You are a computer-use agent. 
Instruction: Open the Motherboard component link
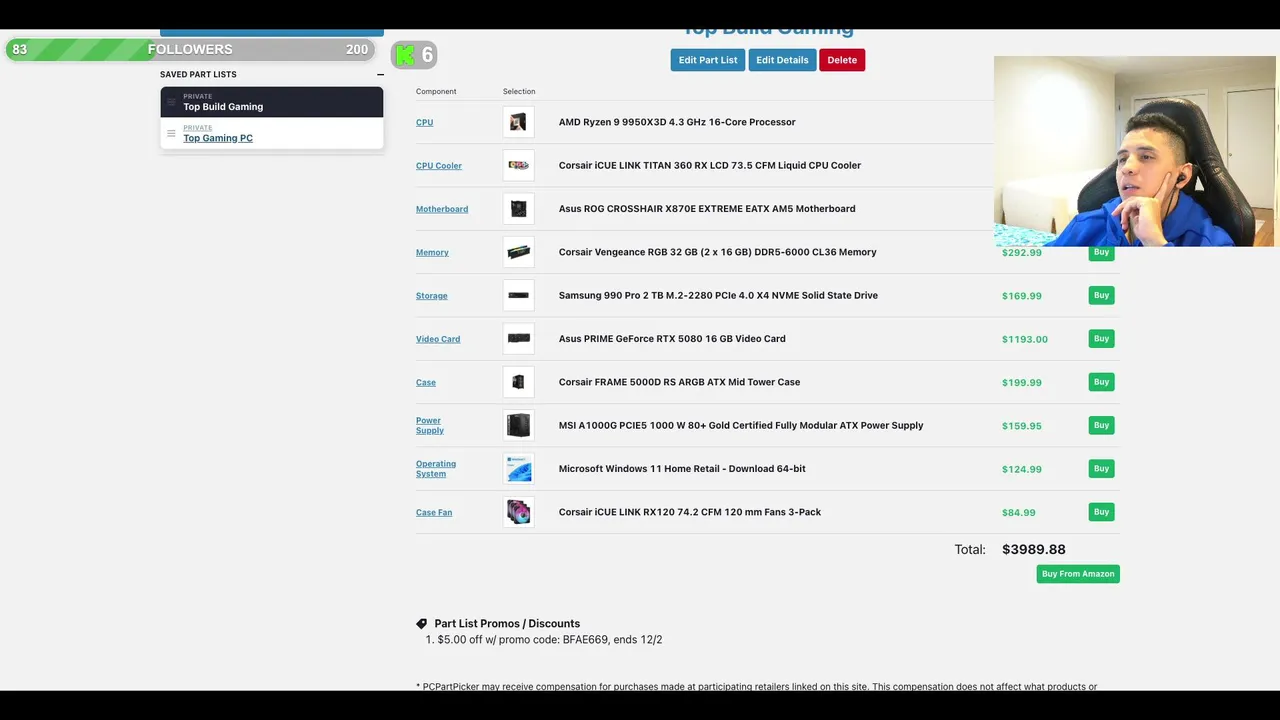pyautogui.click(x=442, y=209)
